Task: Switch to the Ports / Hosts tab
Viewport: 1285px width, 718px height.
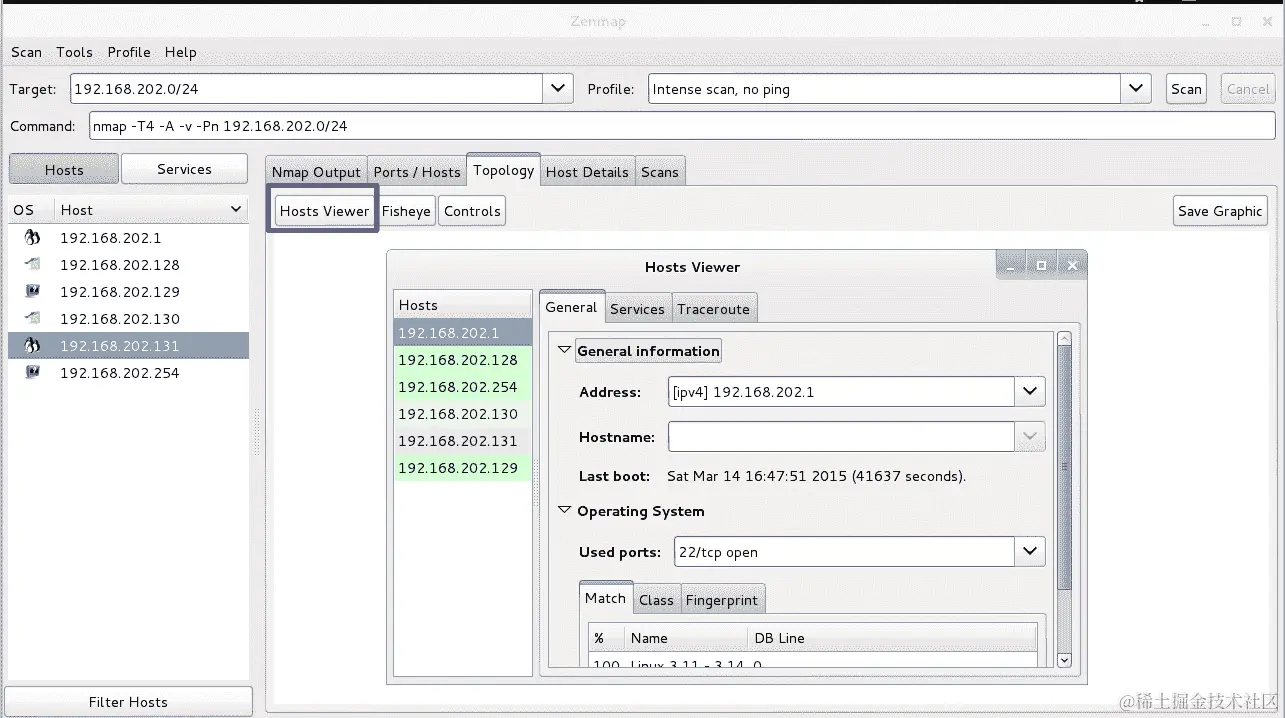Action: 417,172
